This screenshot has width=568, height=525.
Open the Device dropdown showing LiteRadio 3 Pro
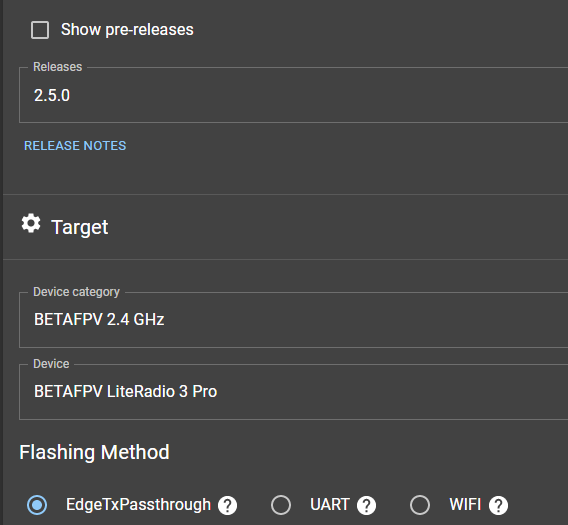tap(293, 392)
